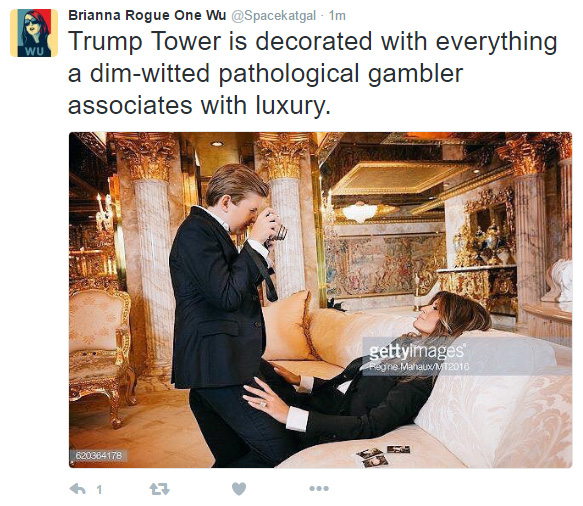Open the tweet permalink via 1m timestamp
583x506 pixels.
(x=337, y=16)
